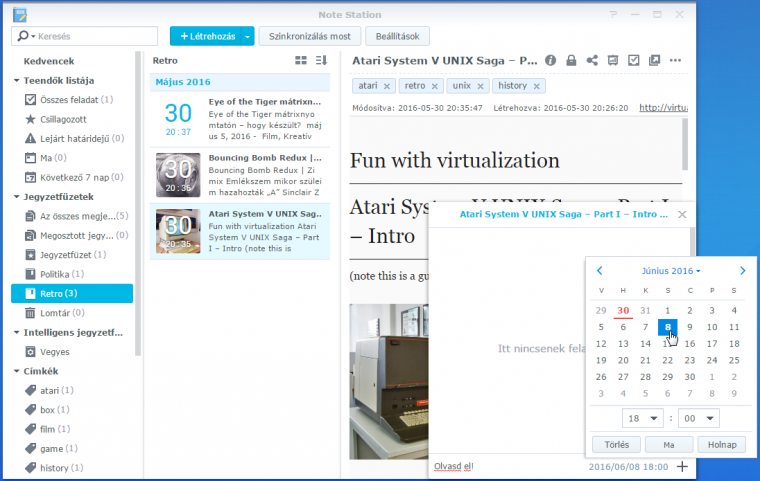Image resolution: width=760 pixels, height=481 pixels.
Task: Click Szinkronizálás most button
Action: pyautogui.click(x=310, y=36)
